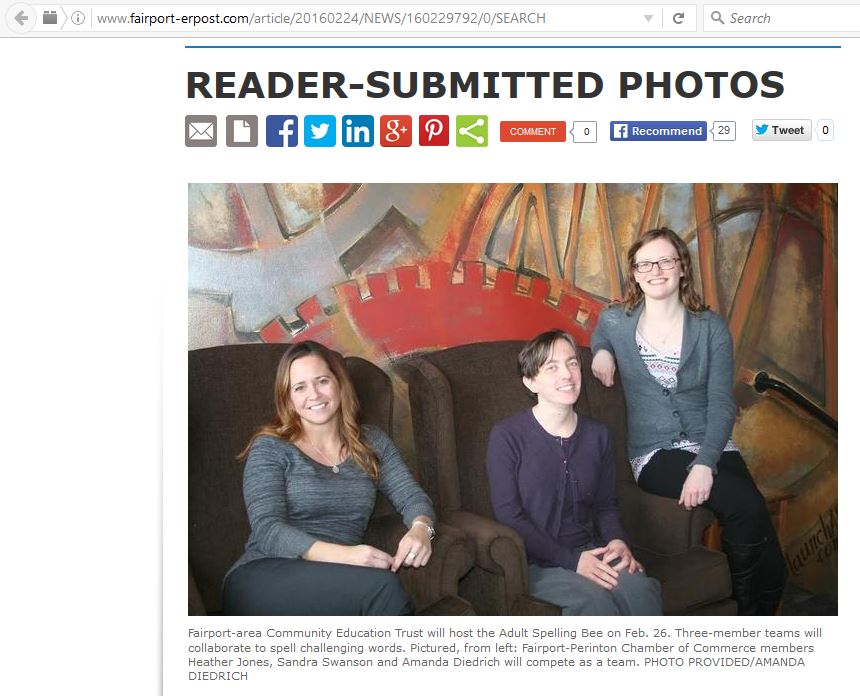The height and width of the screenshot is (696, 860).
Task: Go back with browser back arrow
Action: 21,18
